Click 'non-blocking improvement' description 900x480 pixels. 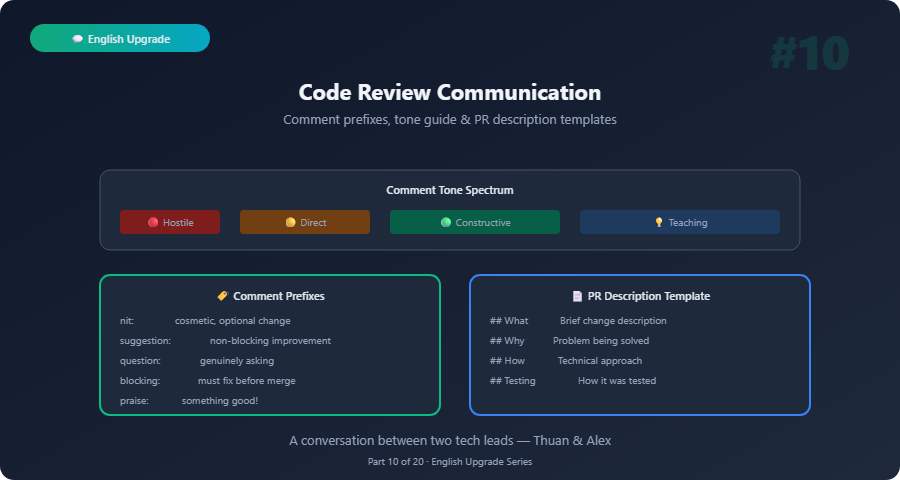(270, 341)
